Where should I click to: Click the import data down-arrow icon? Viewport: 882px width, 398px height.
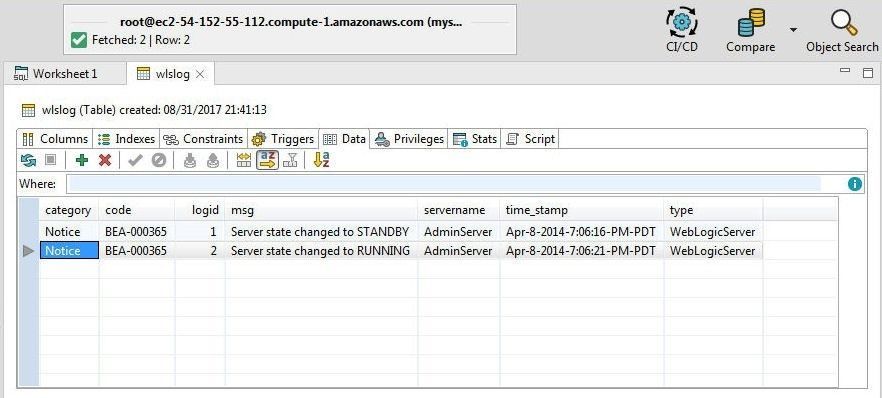[190, 161]
